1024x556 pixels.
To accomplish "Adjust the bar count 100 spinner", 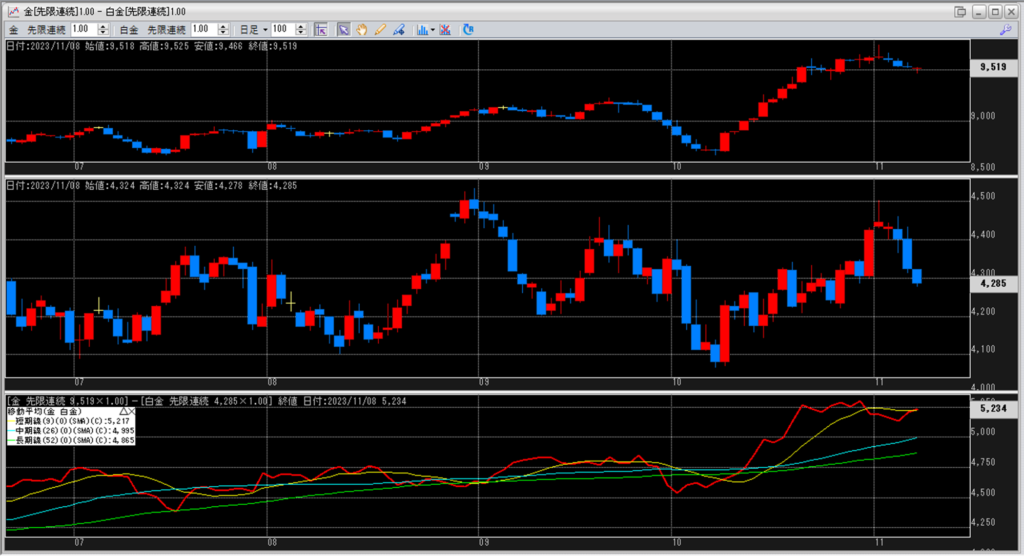I will point(306,30).
